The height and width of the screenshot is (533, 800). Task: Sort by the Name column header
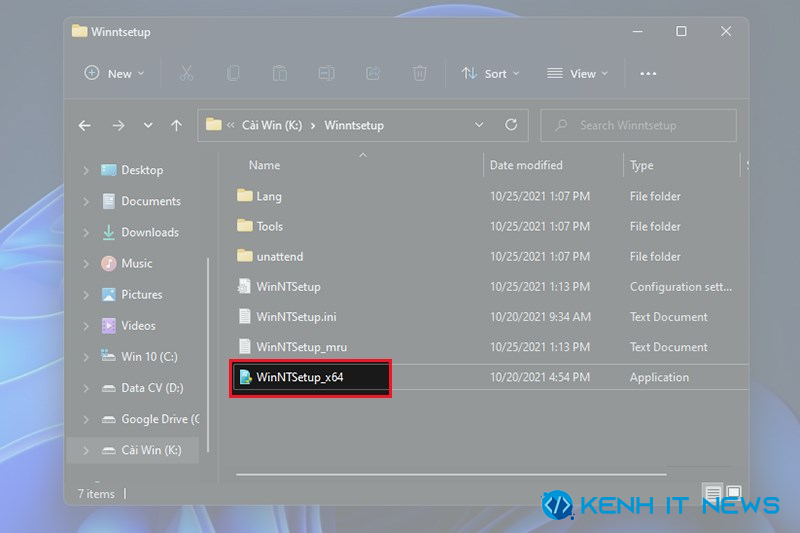click(264, 165)
